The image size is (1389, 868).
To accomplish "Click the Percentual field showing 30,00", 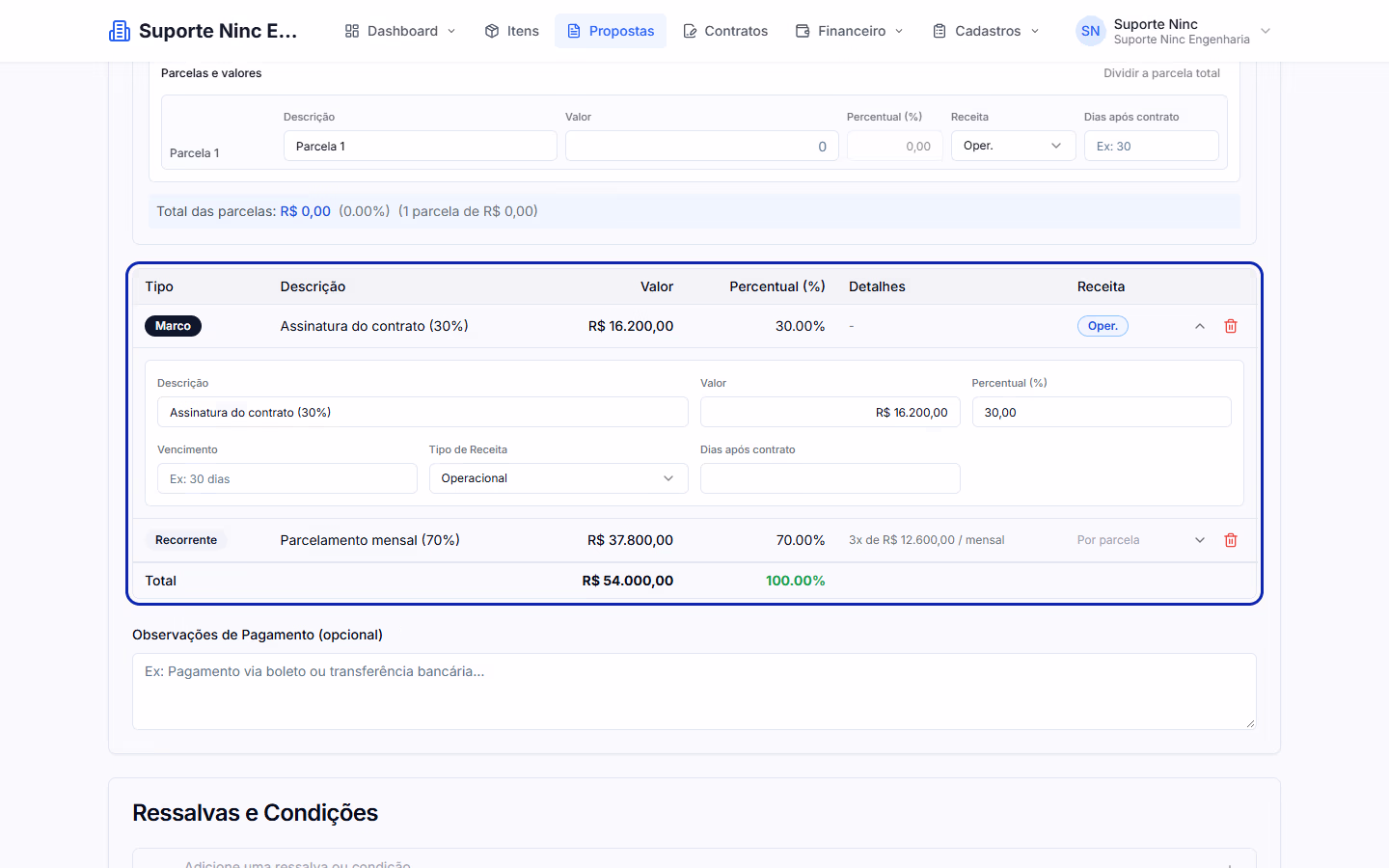I will pos(1102,412).
